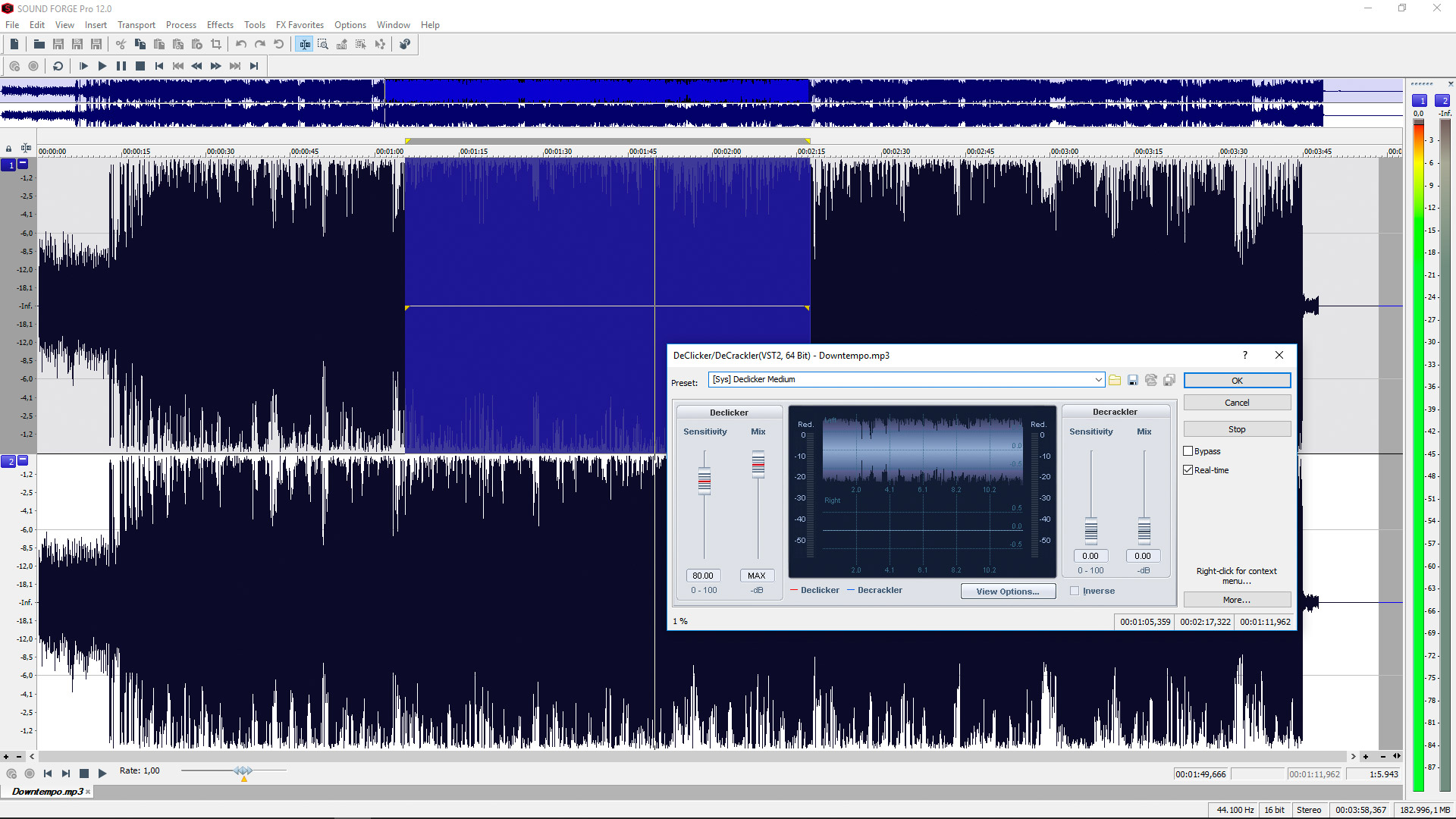This screenshot has height=819, width=1456.
Task: Expand the Effects menu
Action: coord(220,24)
